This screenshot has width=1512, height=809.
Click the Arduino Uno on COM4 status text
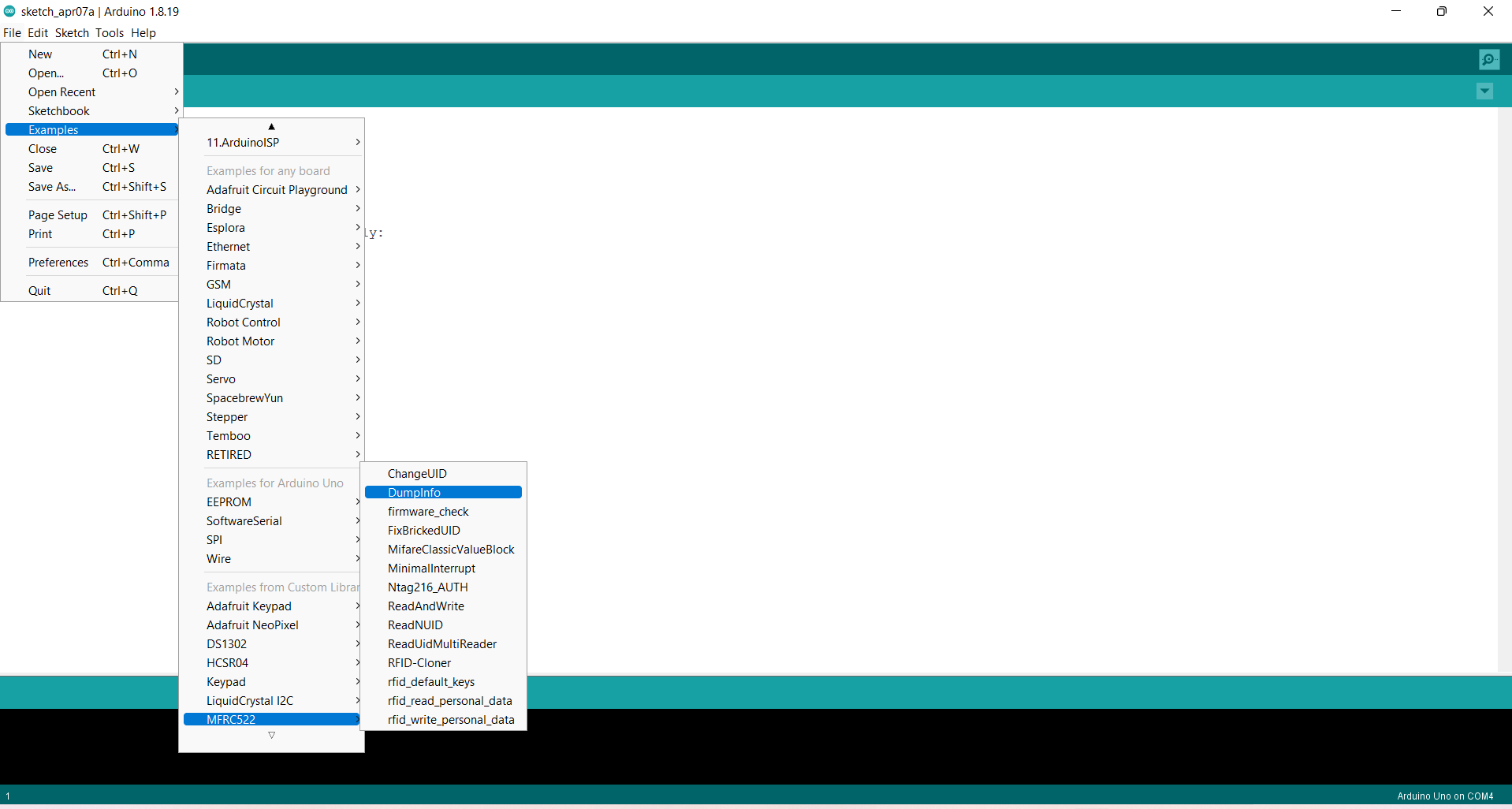(1444, 796)
